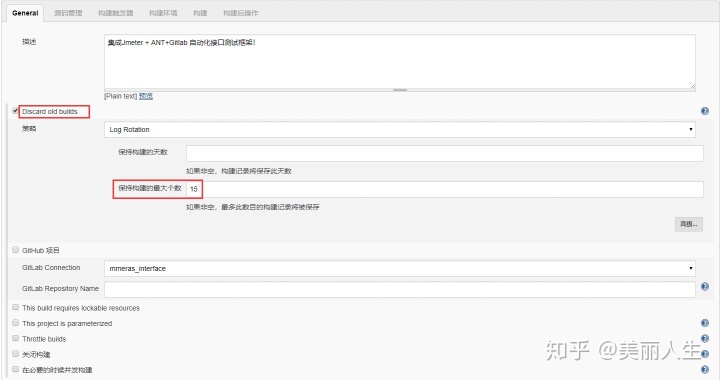The image size is (720, 380).
Task: Uncheck the Discard old builds checkbox
Action: pyautogui.click(x=15, y=111)
